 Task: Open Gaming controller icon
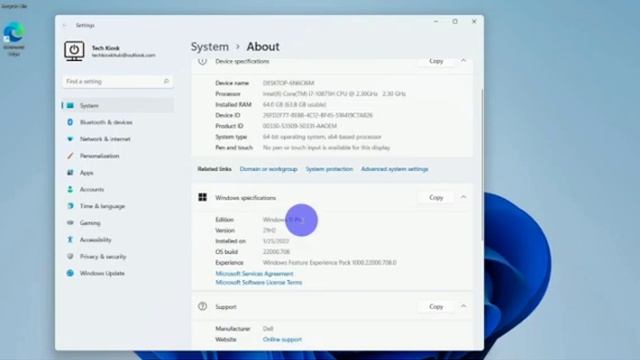[70, 223]
